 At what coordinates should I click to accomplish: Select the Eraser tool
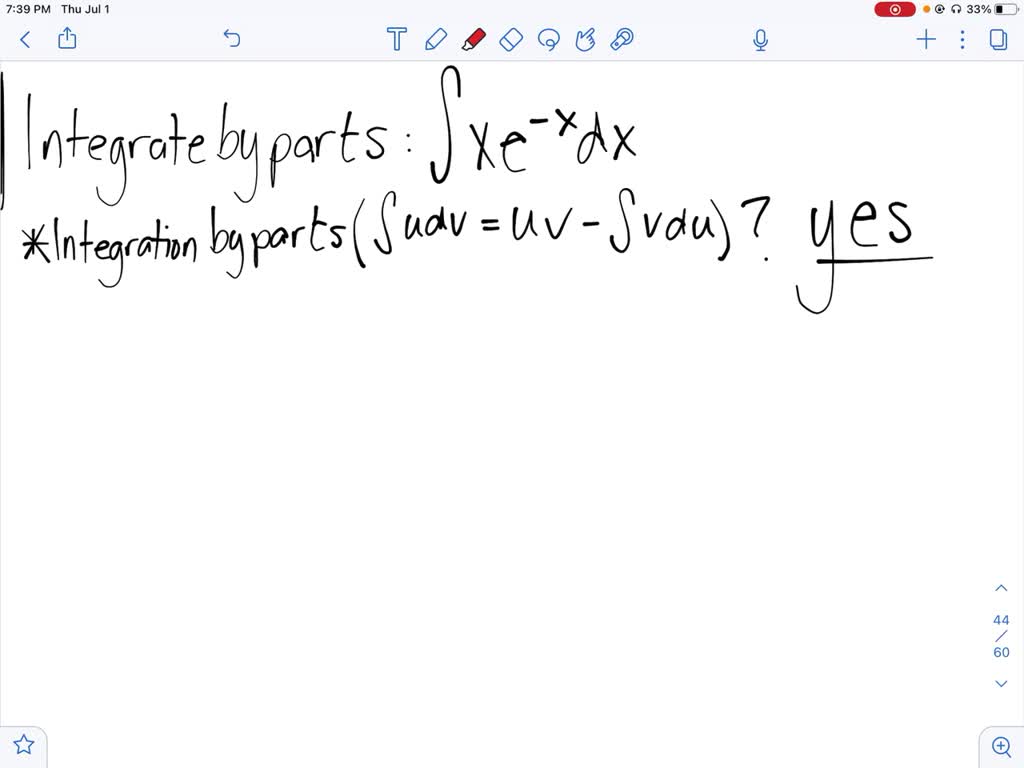[511, 39]
